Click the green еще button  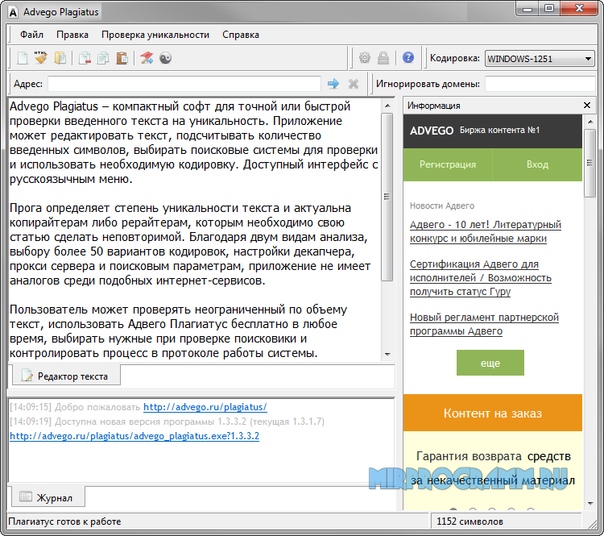tap(490, 363)
